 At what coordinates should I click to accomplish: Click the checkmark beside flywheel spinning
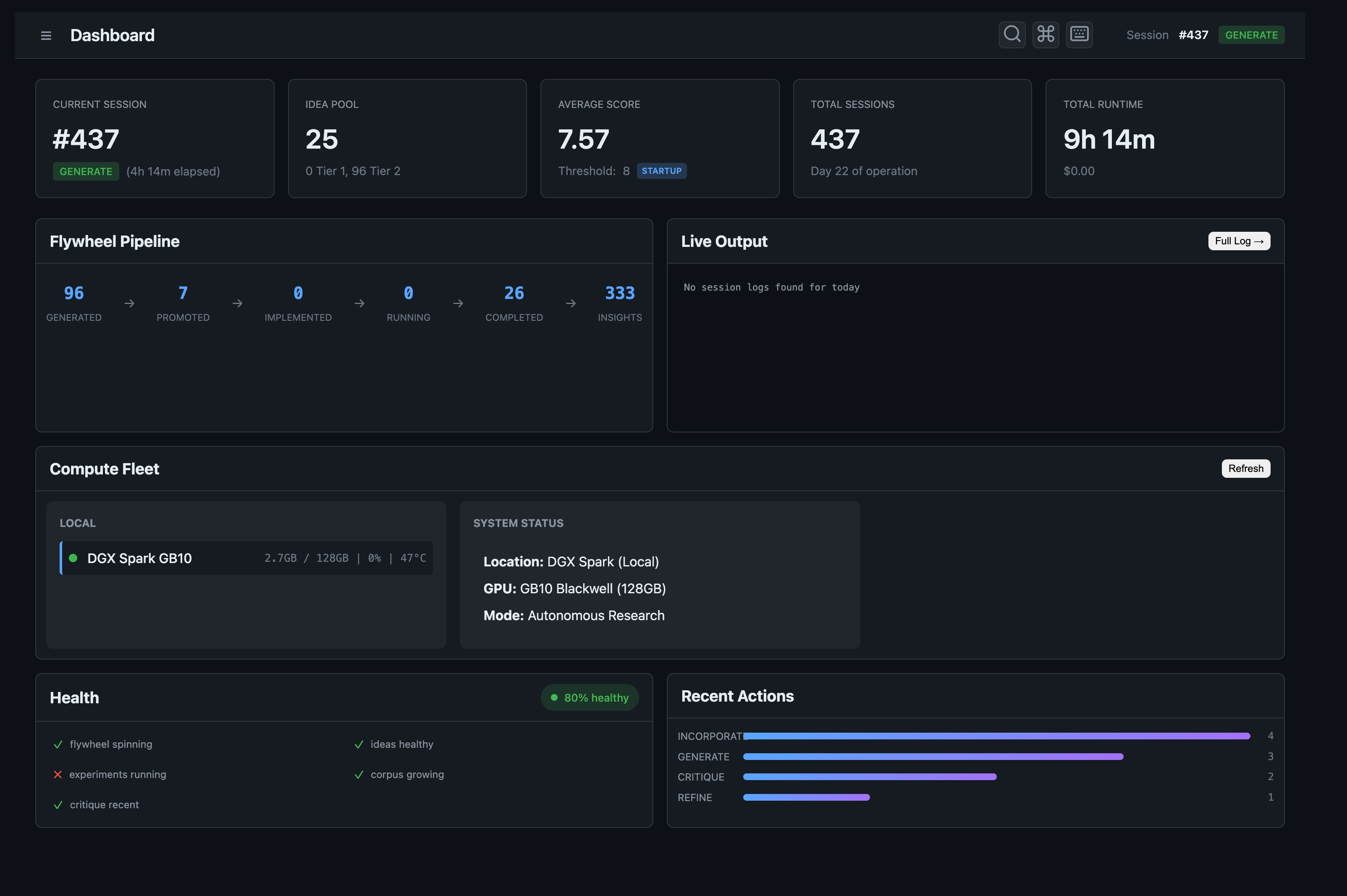[x=58, y=744]
